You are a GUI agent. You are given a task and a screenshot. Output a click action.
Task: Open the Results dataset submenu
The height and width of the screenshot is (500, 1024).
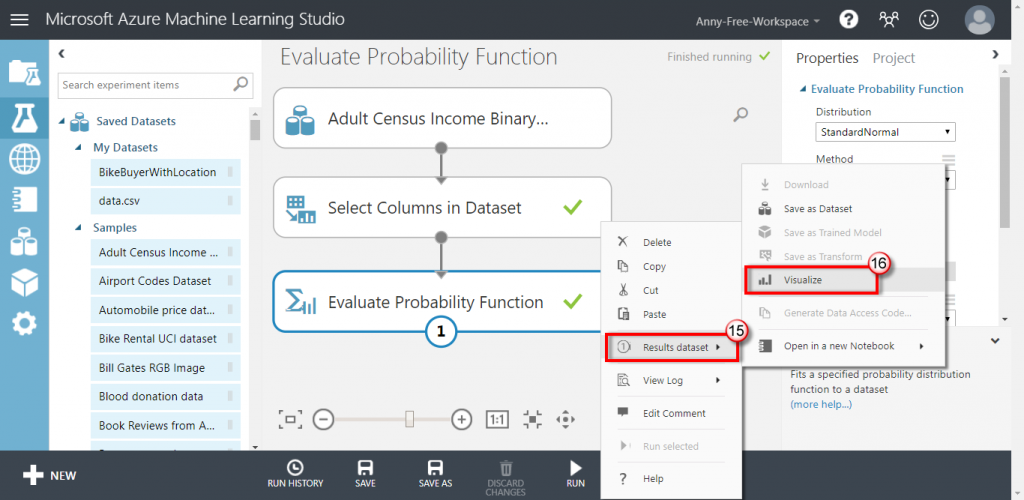click(673, 347)
